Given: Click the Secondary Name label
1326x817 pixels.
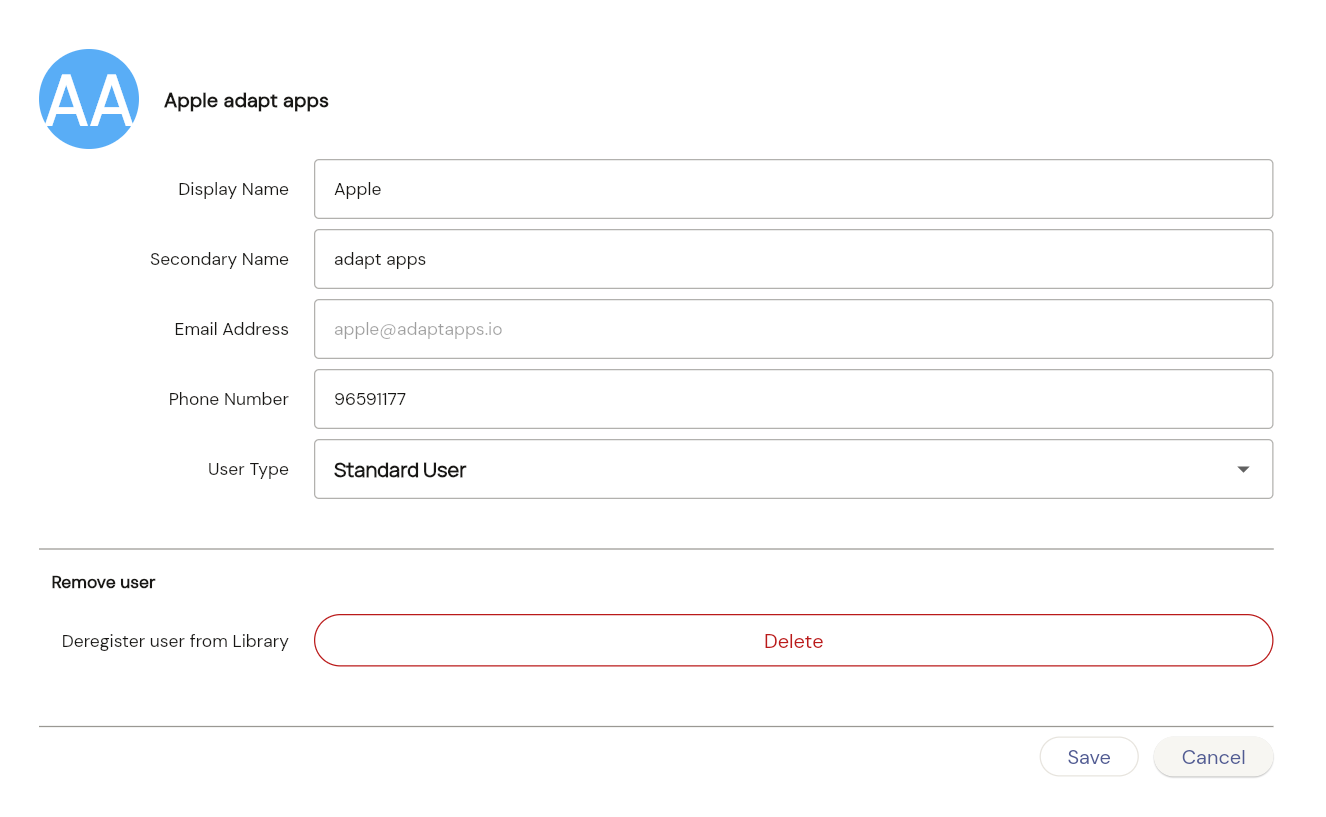Looking at the screenshot, I should (219, 259).
